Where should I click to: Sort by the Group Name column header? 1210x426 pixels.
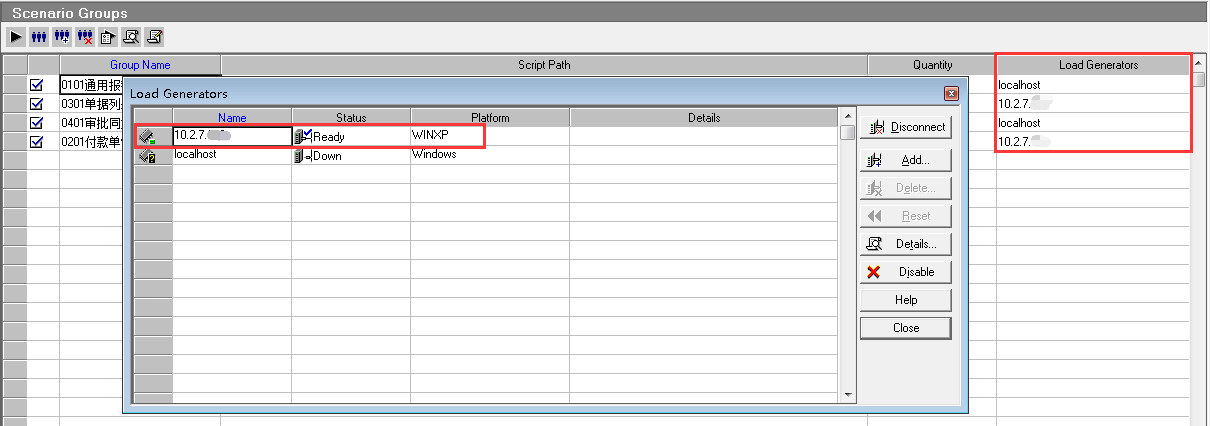coord(140,65)
